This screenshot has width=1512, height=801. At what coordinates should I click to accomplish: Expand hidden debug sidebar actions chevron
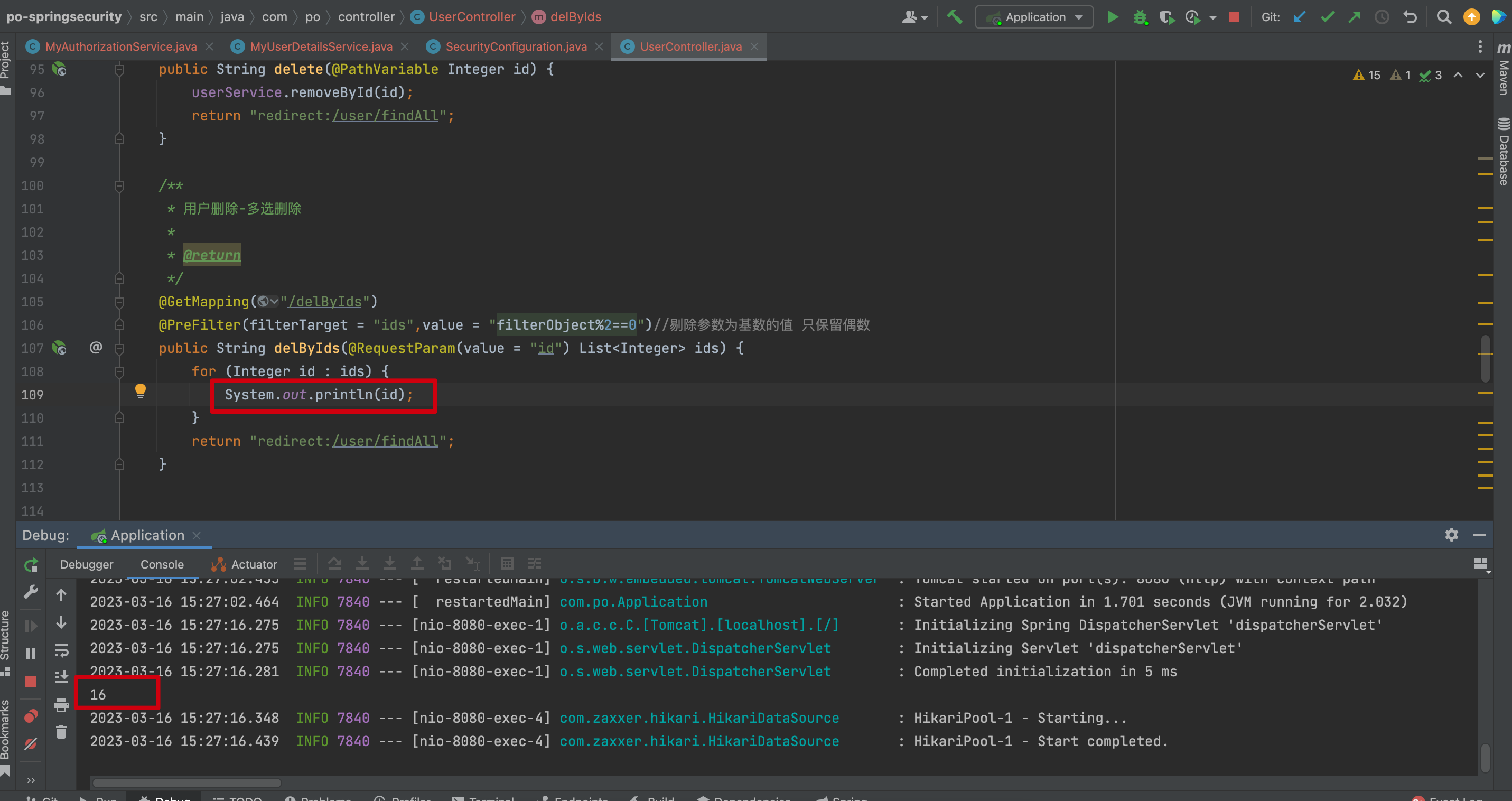click(x=31, y=780)
